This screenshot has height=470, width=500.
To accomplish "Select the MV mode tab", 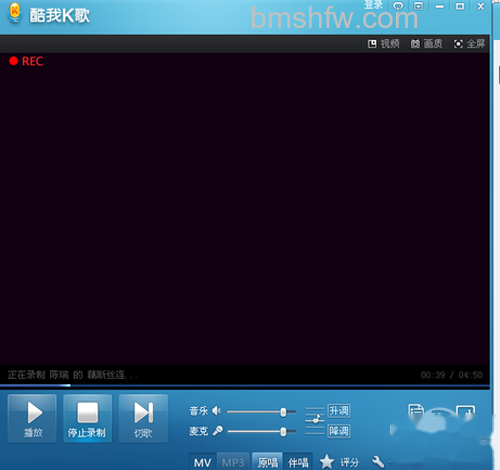I will click(x=203, y=462).
